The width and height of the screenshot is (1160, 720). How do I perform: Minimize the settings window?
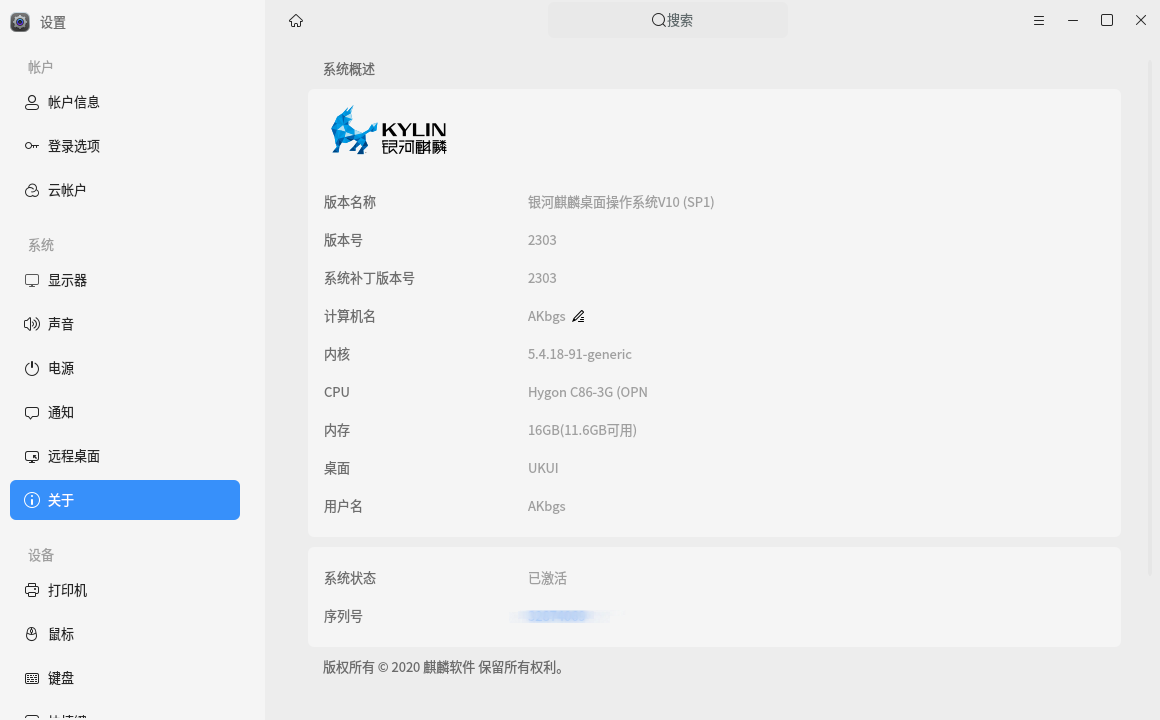pyautogui.click(x=1073, y=21)
